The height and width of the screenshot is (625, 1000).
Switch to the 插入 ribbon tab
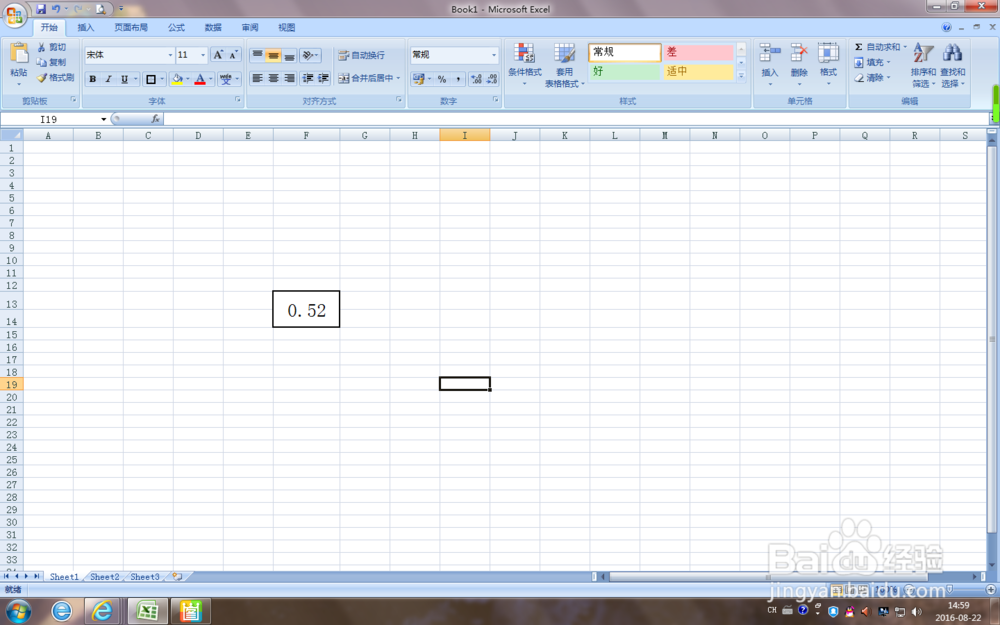[85, 27]
